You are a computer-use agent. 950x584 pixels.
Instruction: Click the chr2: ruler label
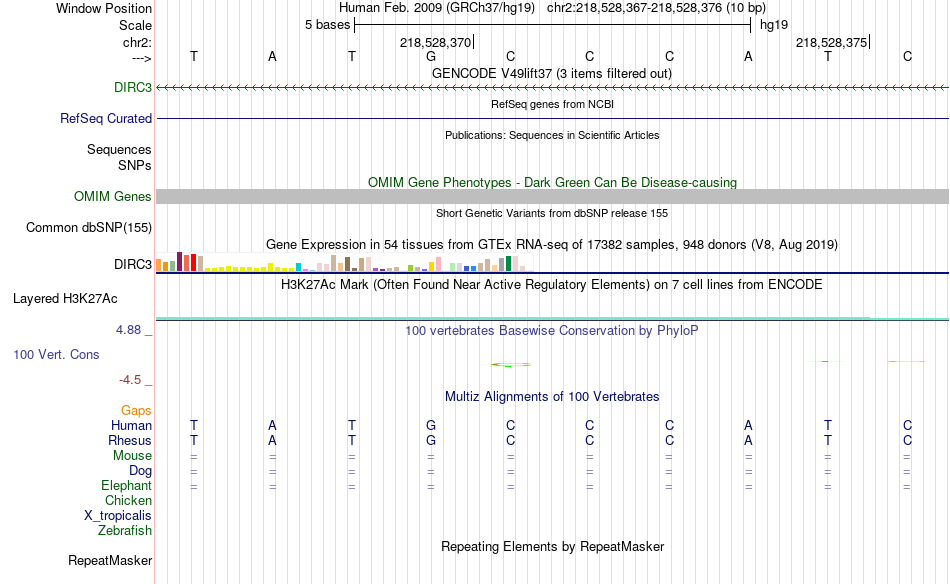click(137, 42)
